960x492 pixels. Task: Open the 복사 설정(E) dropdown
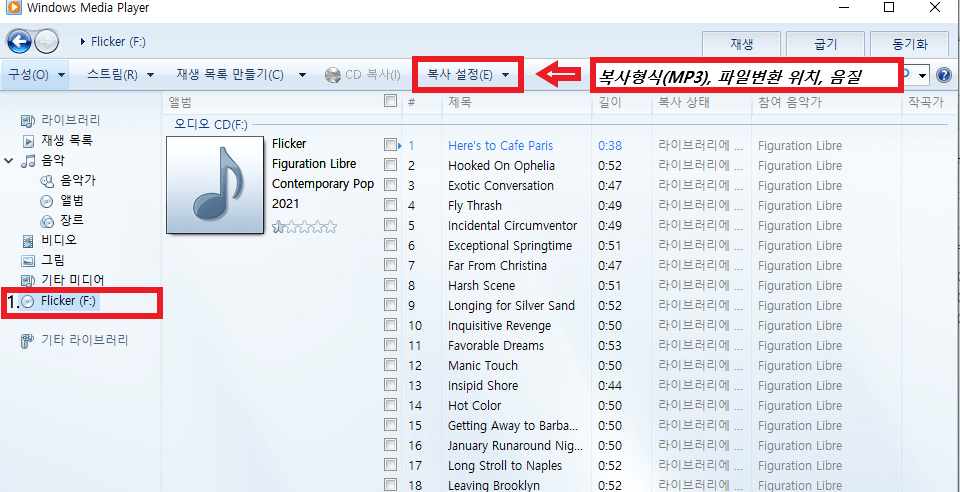click(468, 75)
